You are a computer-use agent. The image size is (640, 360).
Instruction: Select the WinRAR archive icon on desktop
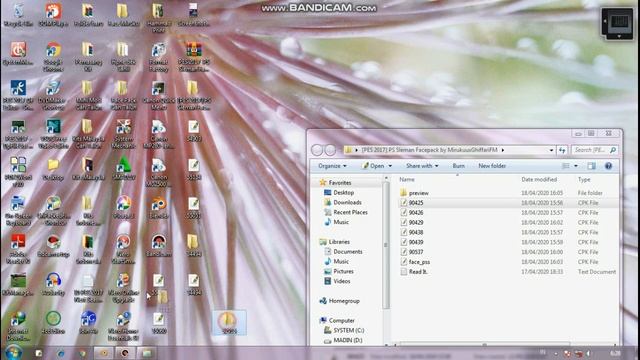(x=193, y=56)
